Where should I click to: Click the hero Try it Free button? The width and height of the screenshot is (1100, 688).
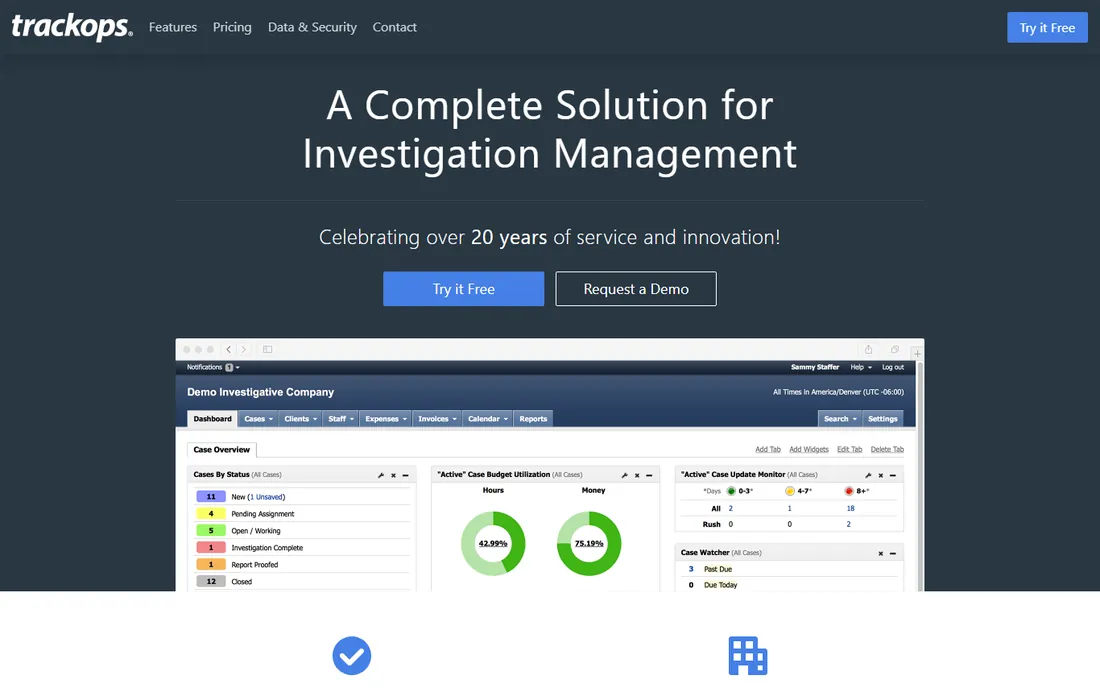(464, 289)
